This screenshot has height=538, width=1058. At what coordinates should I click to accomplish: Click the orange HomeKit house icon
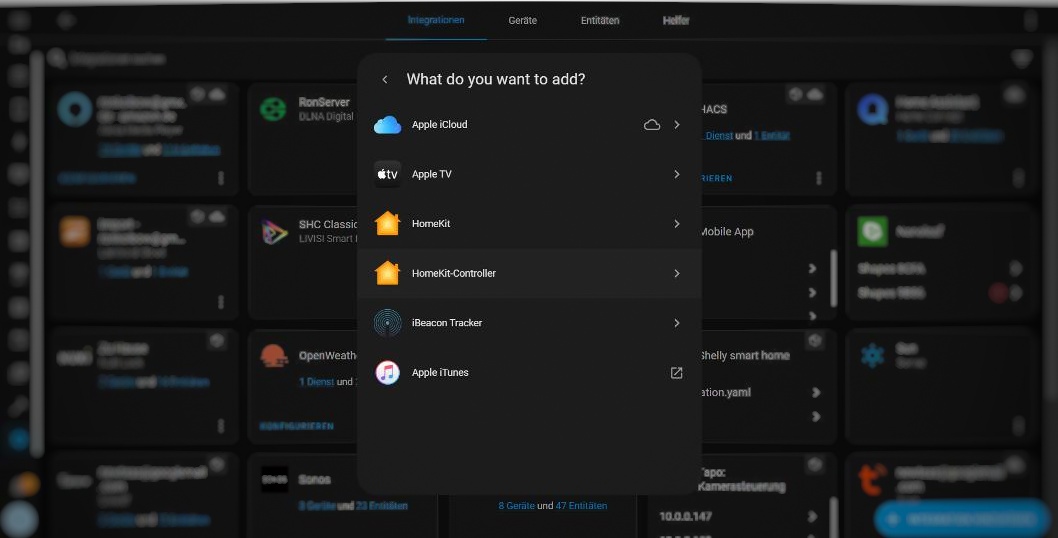point(387,223)
